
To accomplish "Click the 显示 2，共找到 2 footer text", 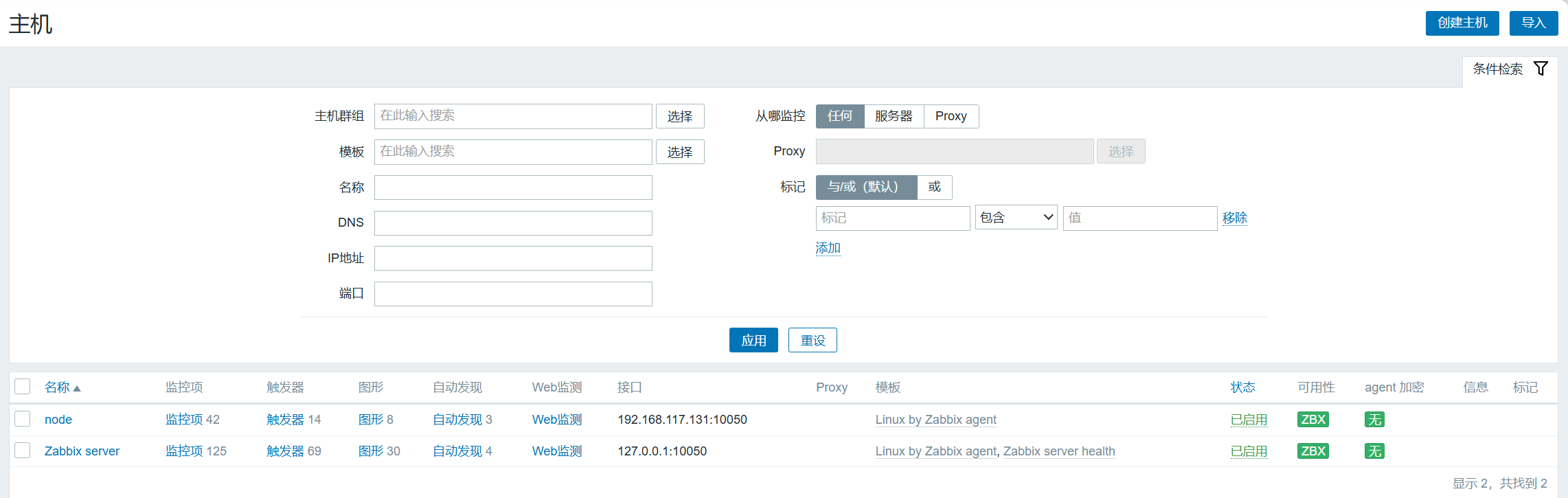I will click(x=1500, y=484).
